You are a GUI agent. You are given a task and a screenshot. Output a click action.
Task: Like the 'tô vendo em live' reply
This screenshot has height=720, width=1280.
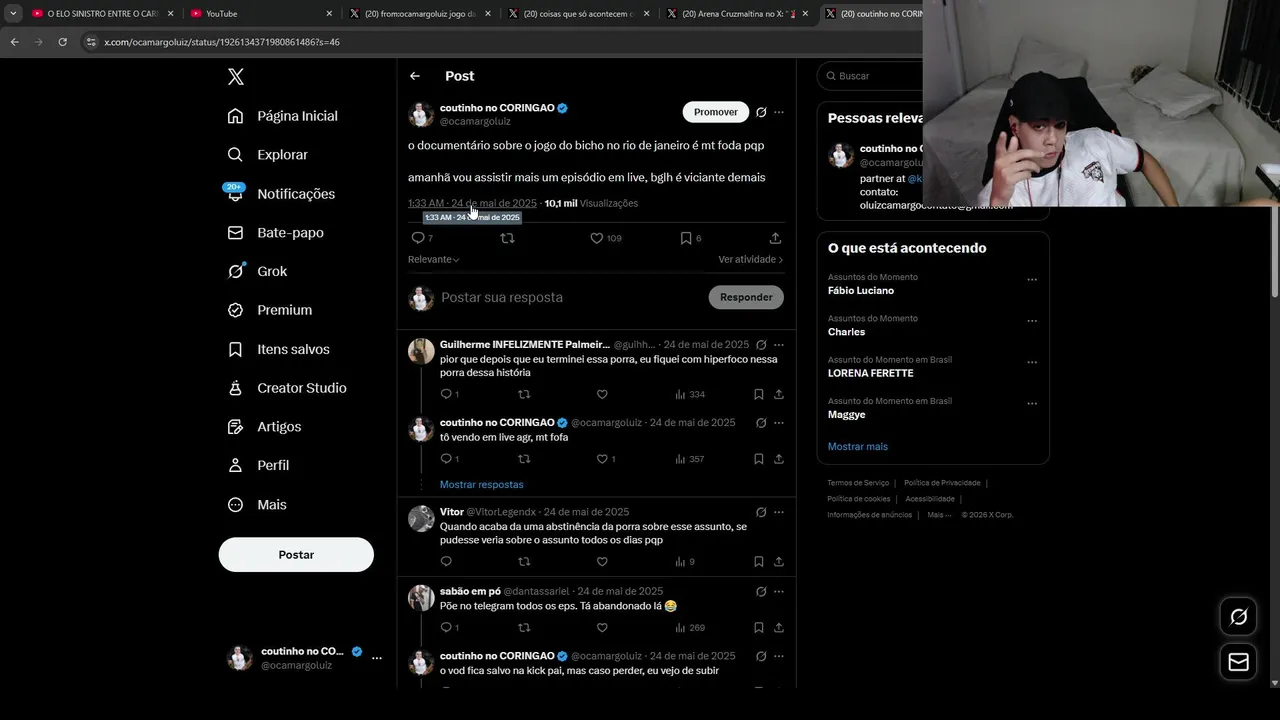tap(602, 459)
